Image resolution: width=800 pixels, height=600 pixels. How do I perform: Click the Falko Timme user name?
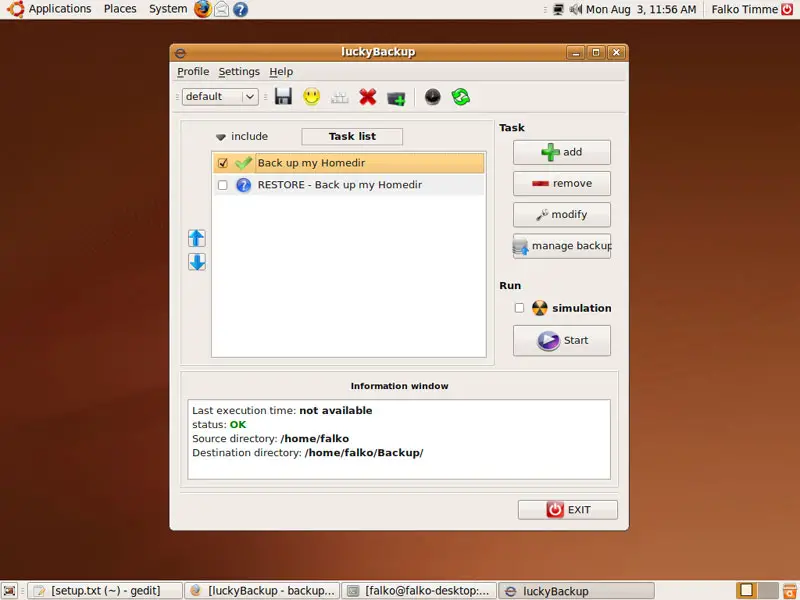(x=744, y=9)
